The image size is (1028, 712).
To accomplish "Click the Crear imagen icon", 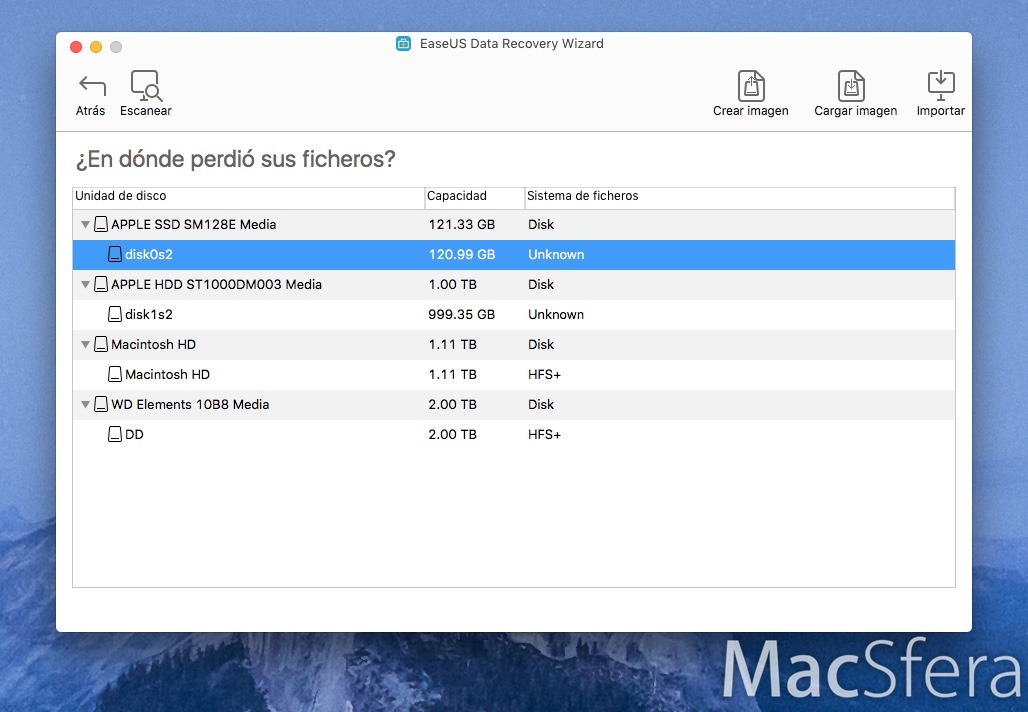I will pyautogui.click(x=751, y=86).
